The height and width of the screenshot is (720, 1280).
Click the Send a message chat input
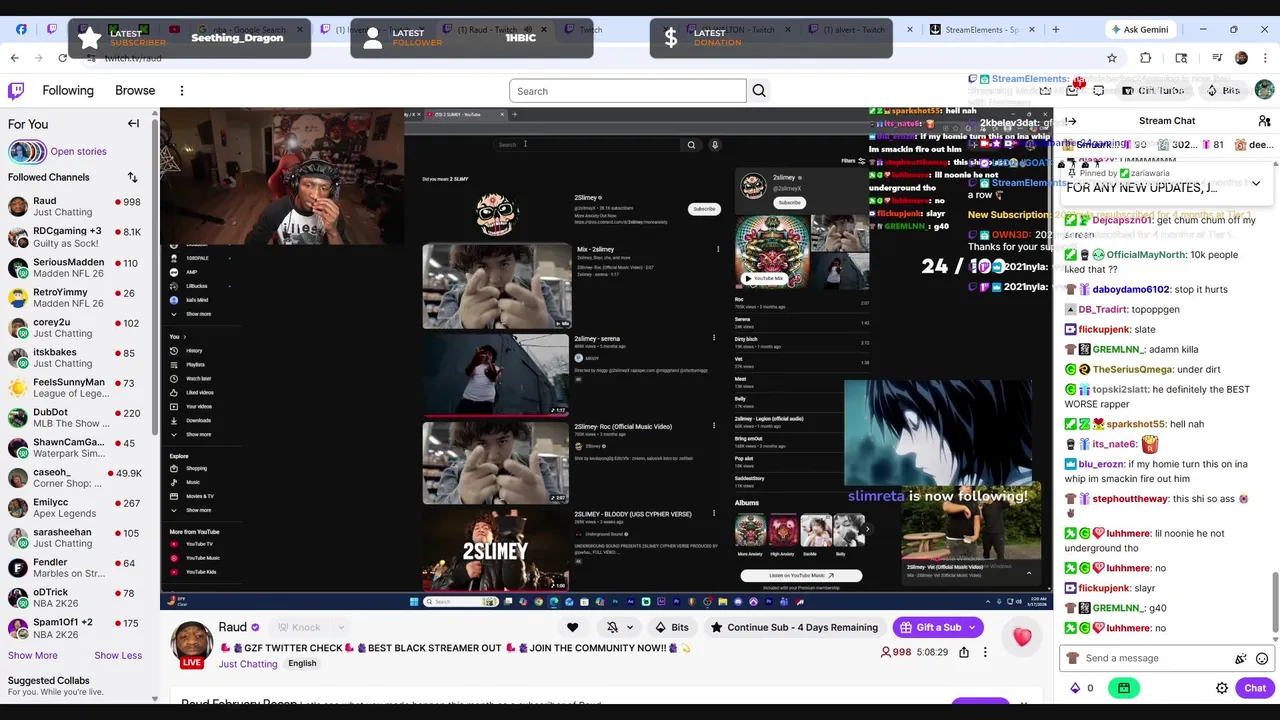coord(1150,658)
